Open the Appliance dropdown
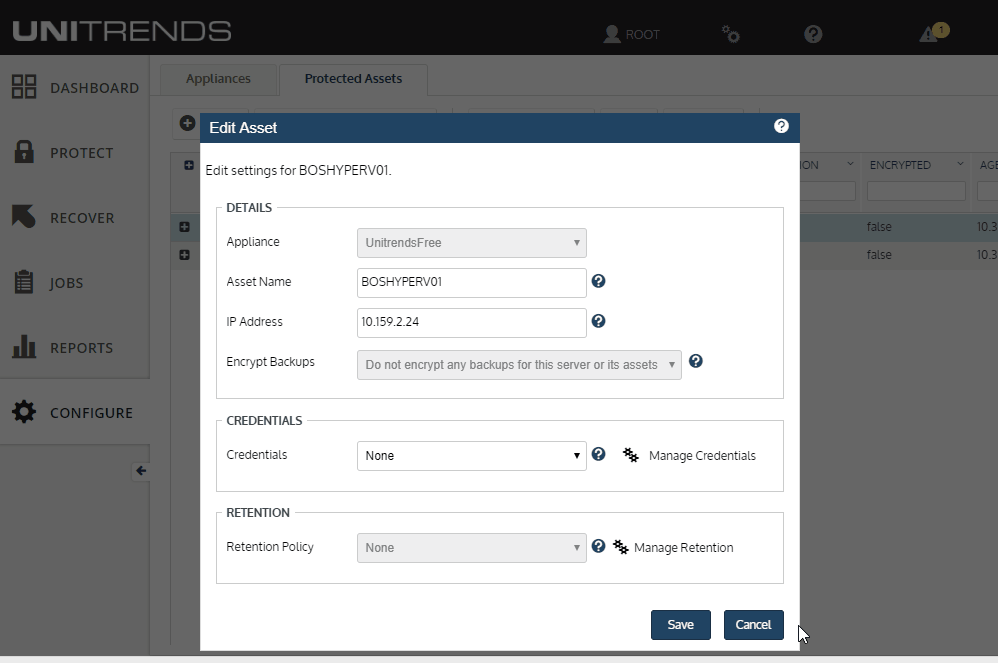 pyautogui.click(x=472, y=243)
